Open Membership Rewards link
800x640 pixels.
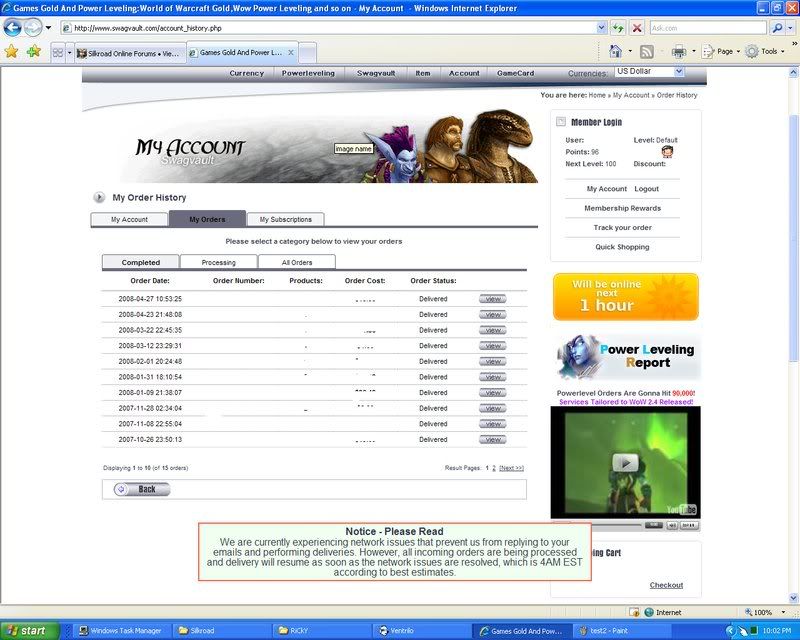point(622,208)
